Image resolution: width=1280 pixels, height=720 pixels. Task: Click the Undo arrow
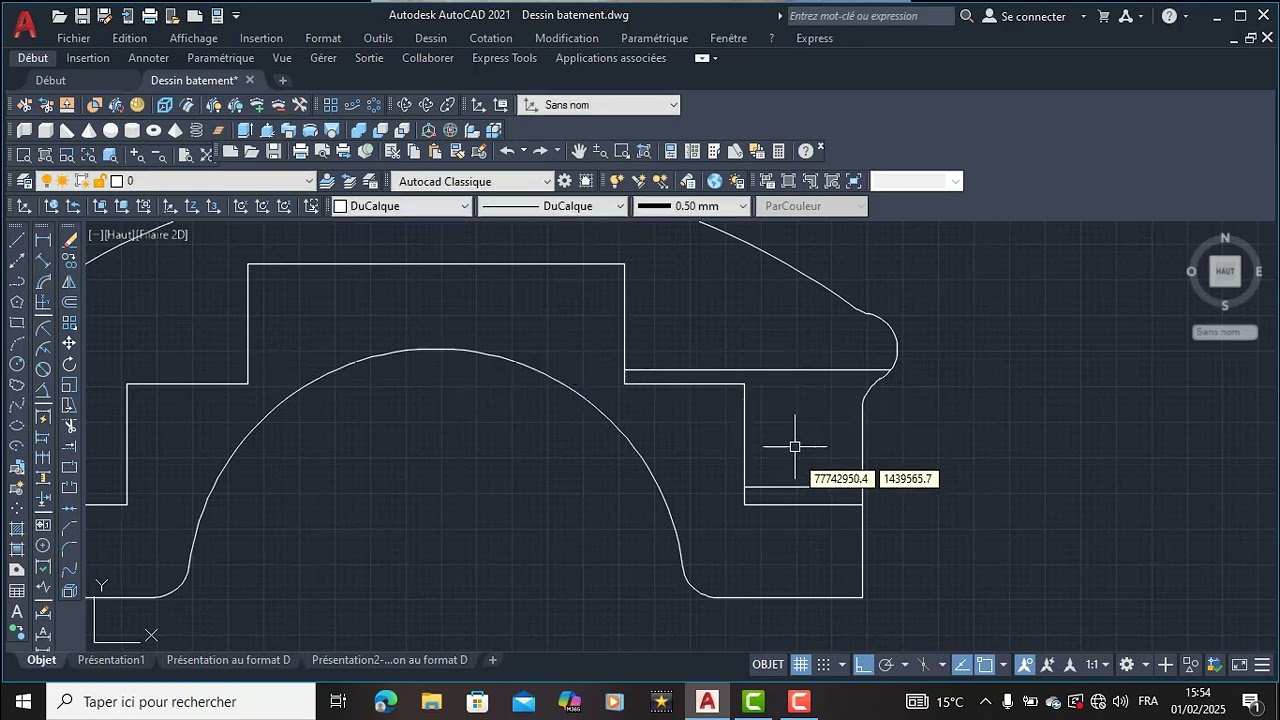click(x=507, y=152)
